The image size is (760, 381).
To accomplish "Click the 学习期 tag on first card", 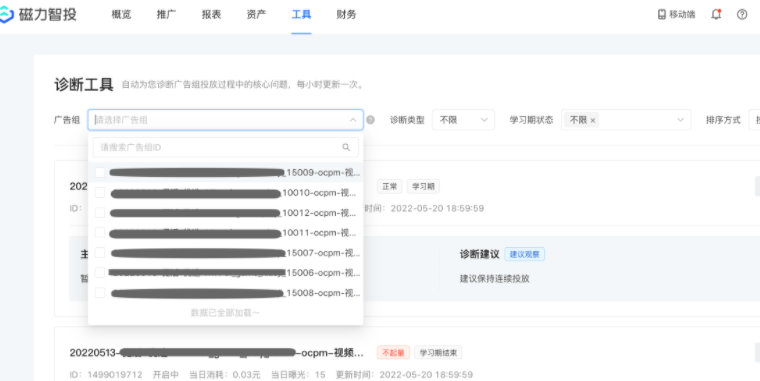I will (423, 186).
